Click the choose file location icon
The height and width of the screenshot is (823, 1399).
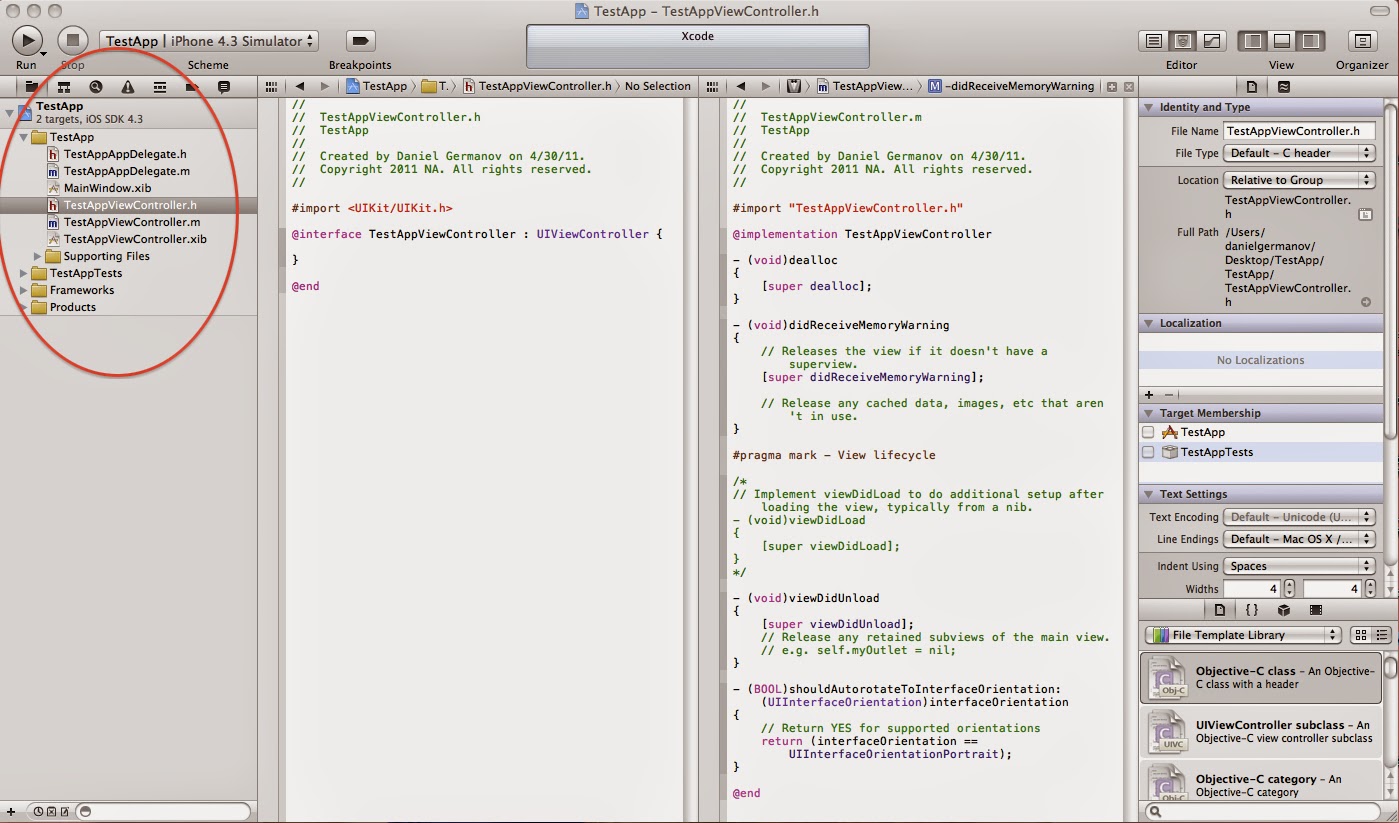[1365, 214]
